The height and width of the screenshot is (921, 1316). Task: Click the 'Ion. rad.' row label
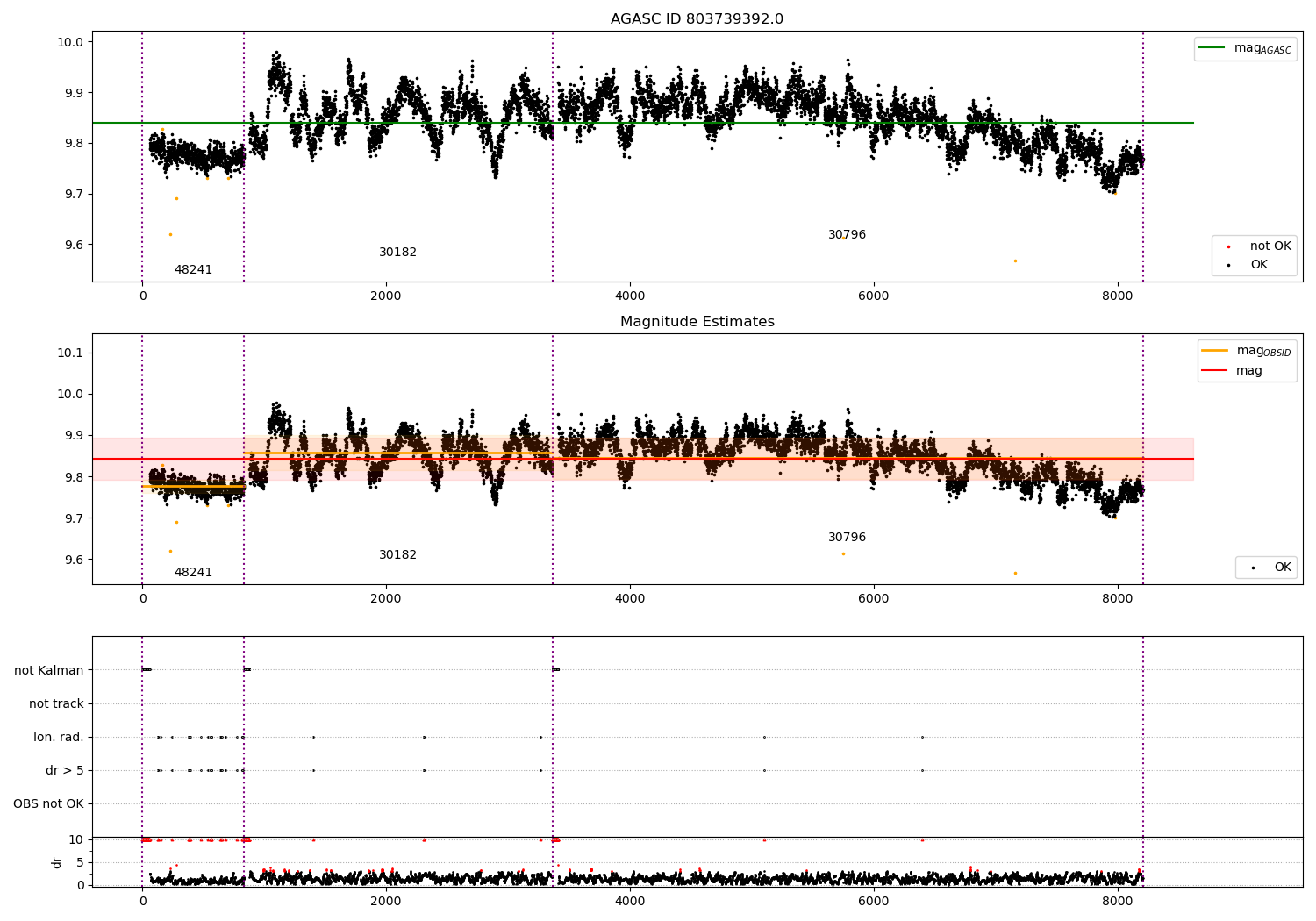(59, 738)
